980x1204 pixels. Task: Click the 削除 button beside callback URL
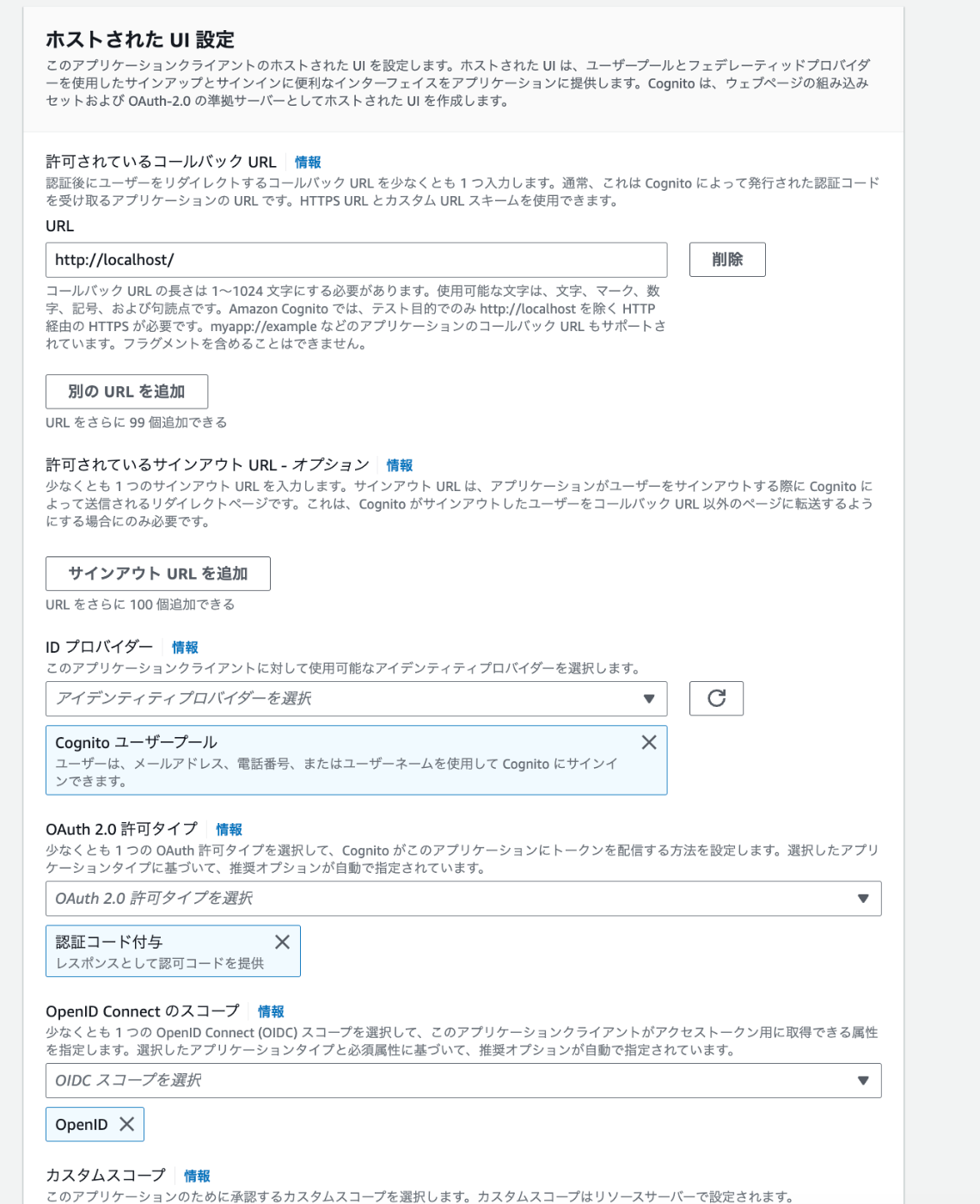coord(727,260)
